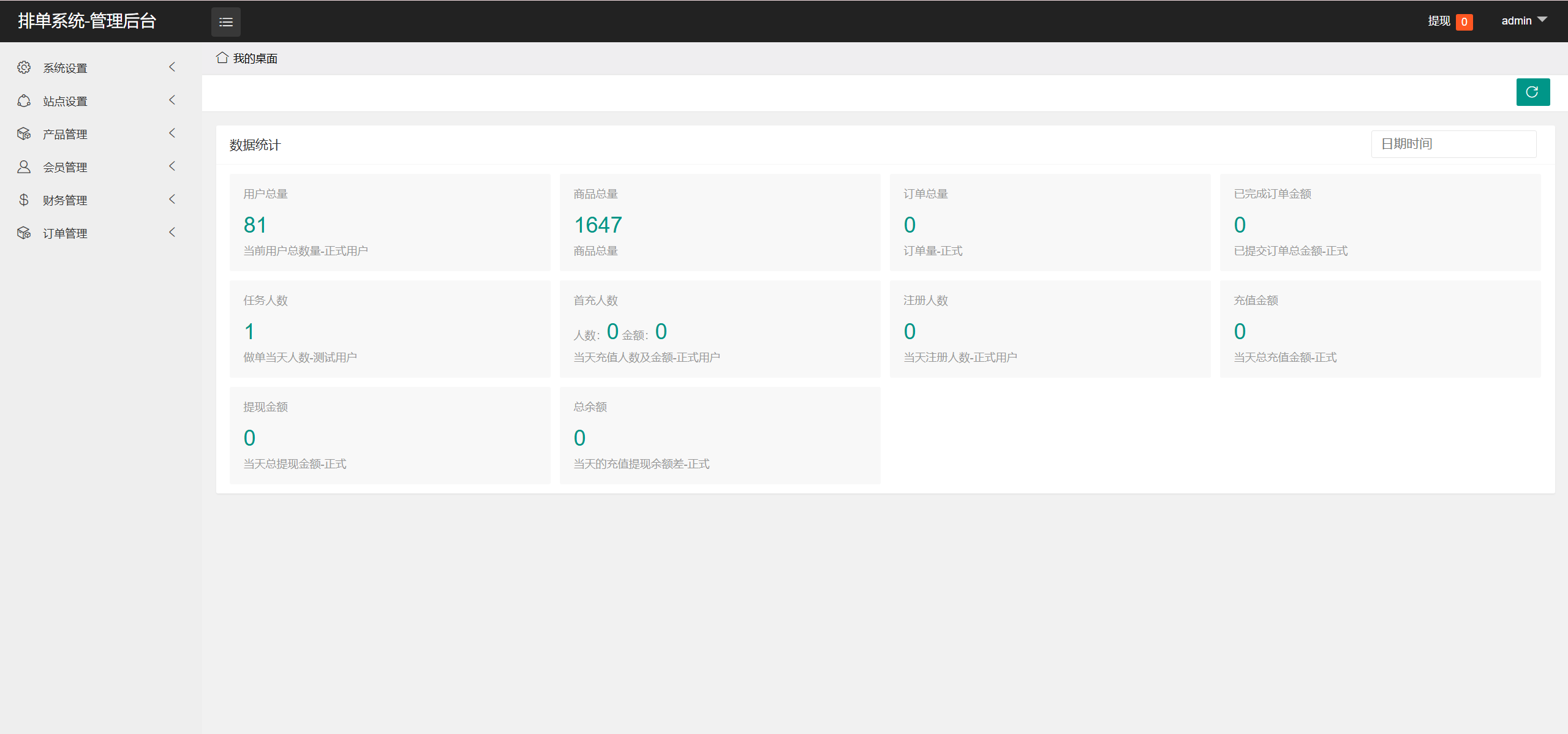
Task: Expand the 财务管理 chevron arrow
Action: click(x=172, y=199)
